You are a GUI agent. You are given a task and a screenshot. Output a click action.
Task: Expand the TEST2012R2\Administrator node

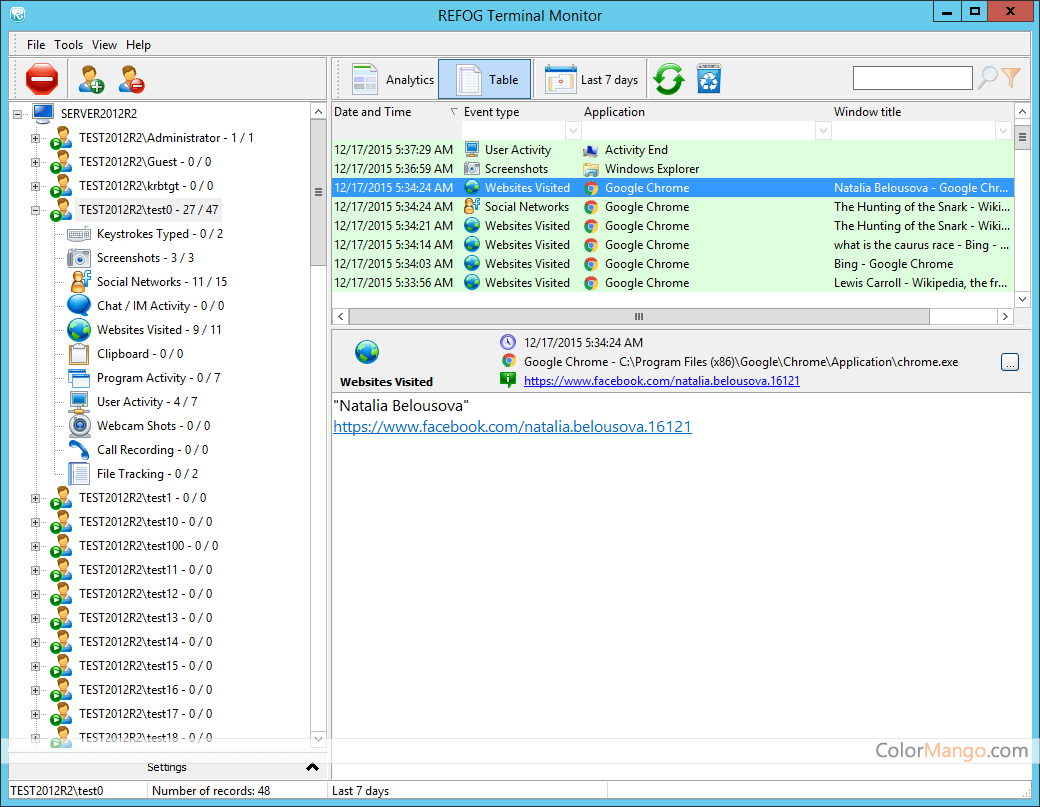click(36, 138)
